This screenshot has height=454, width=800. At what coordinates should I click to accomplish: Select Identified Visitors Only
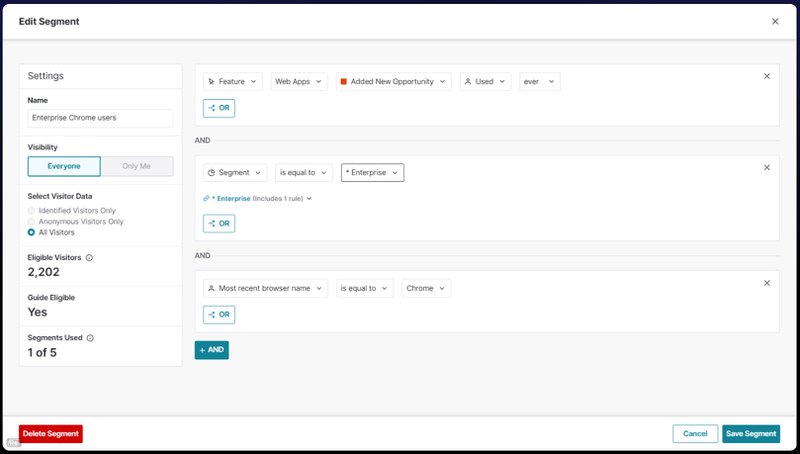(x=31, y=211)
